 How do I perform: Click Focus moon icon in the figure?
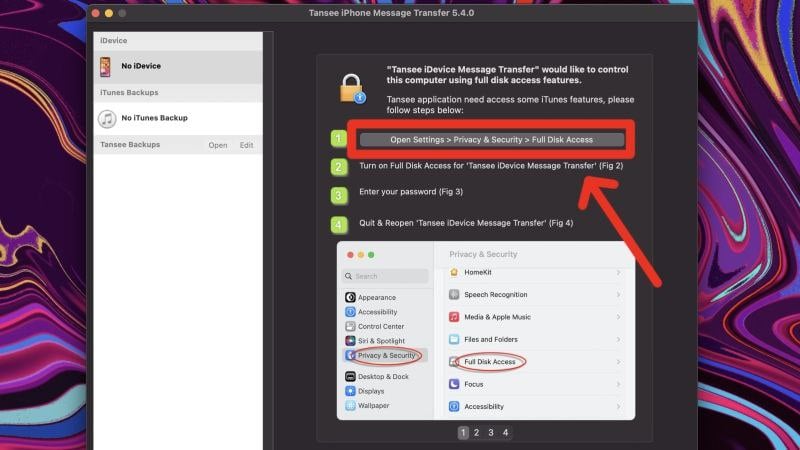pyautogui.click(x=454, y=384)
